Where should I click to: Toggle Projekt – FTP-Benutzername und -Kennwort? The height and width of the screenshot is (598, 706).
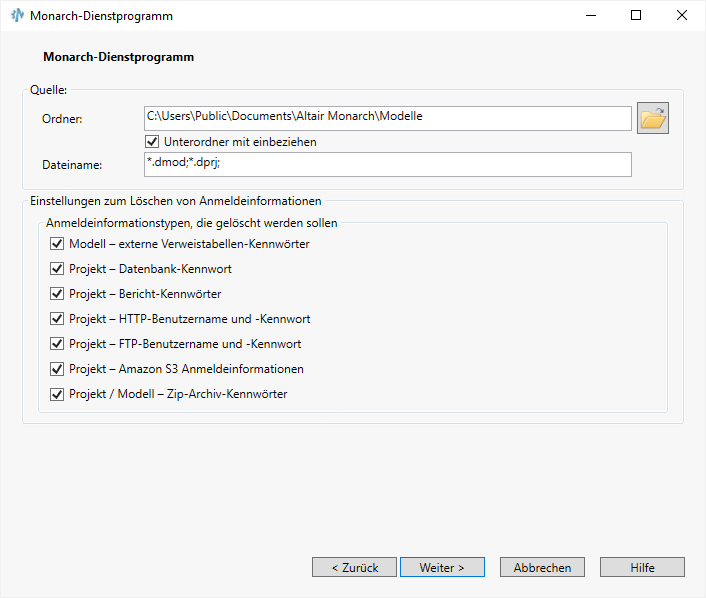click(x=57, y=344)
